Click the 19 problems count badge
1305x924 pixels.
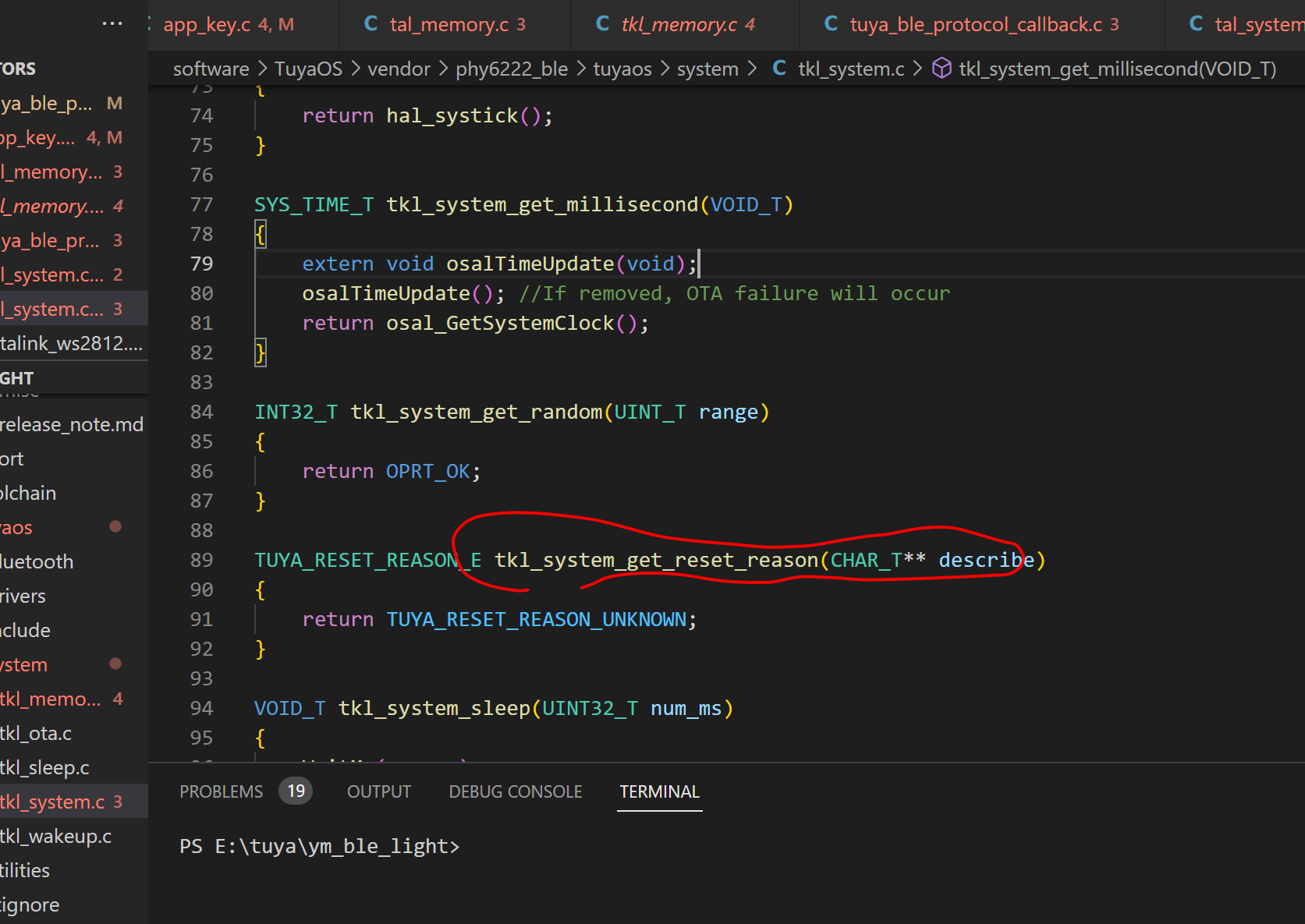click(x=296, y=791)
